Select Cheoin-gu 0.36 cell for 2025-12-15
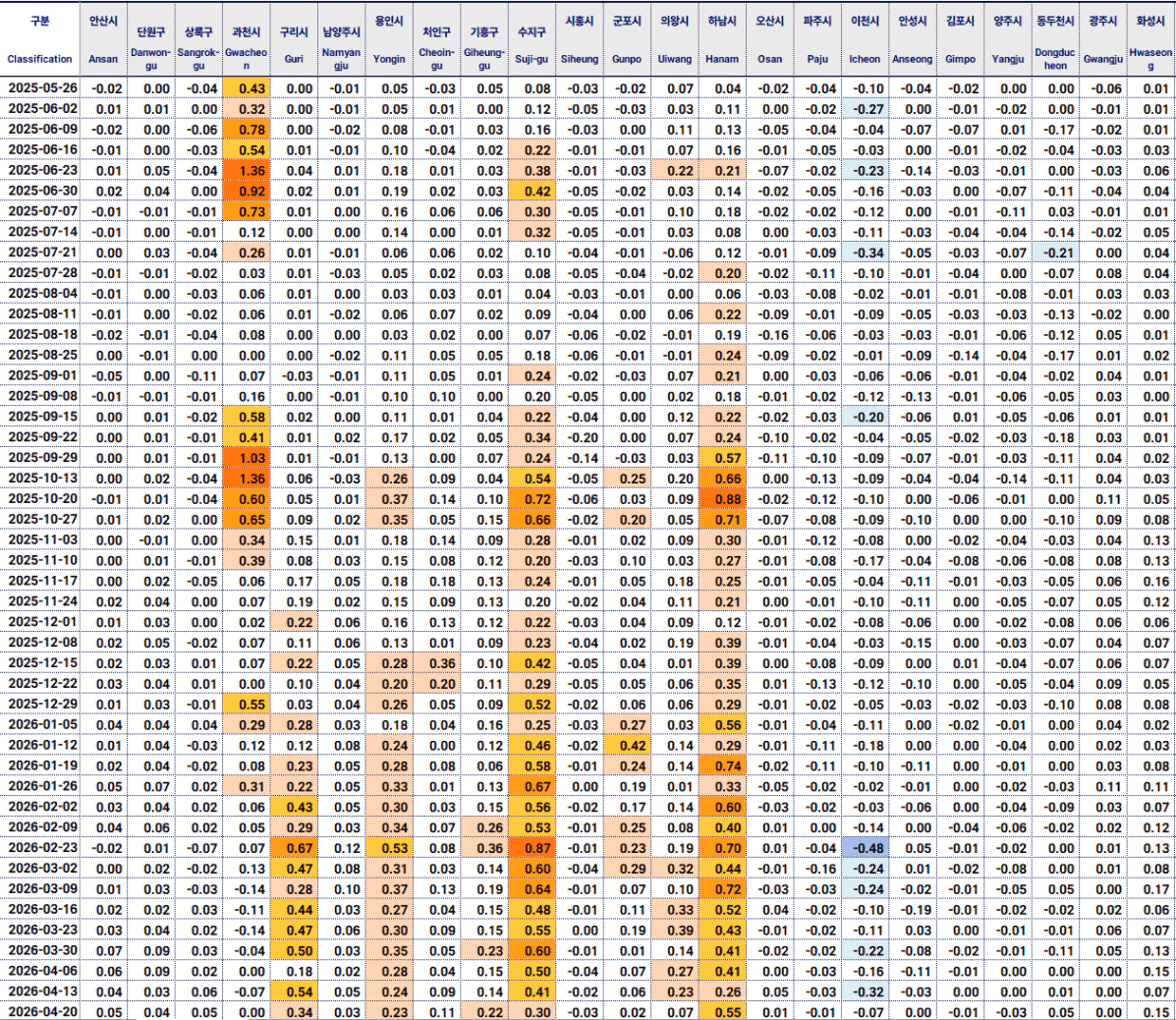This screenshot has width=1176, height=1020. (436, 663)
